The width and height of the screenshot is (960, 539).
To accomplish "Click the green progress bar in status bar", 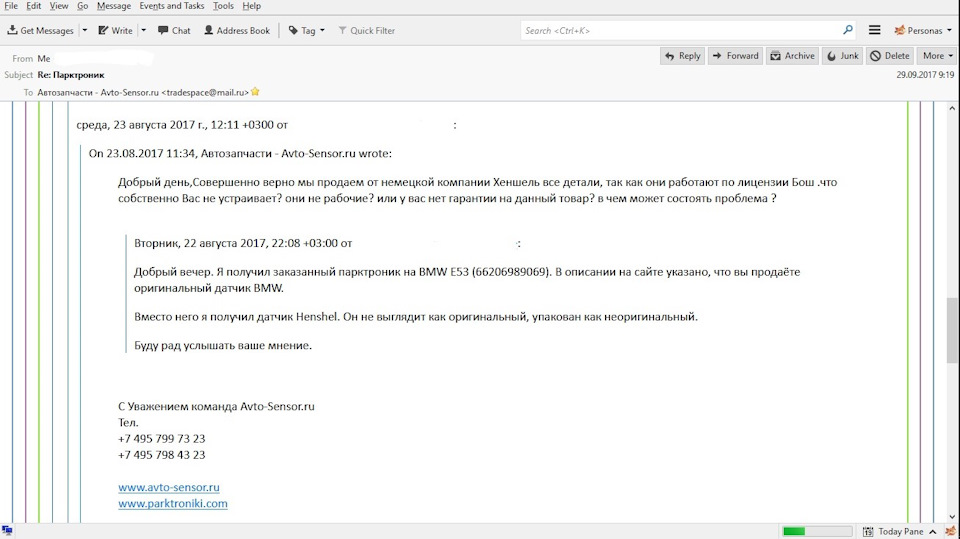I will tap(817, 531).
